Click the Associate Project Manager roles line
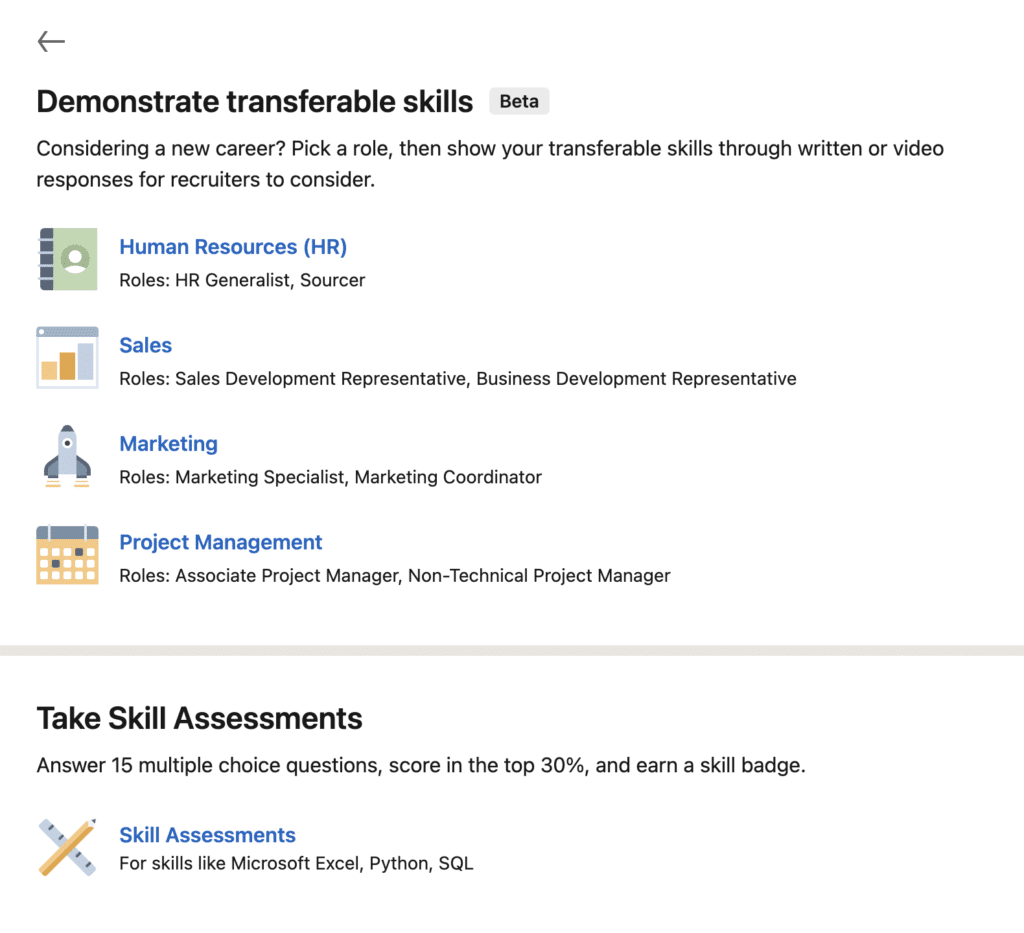The image size is (1024, 933). tap(394, 575)
